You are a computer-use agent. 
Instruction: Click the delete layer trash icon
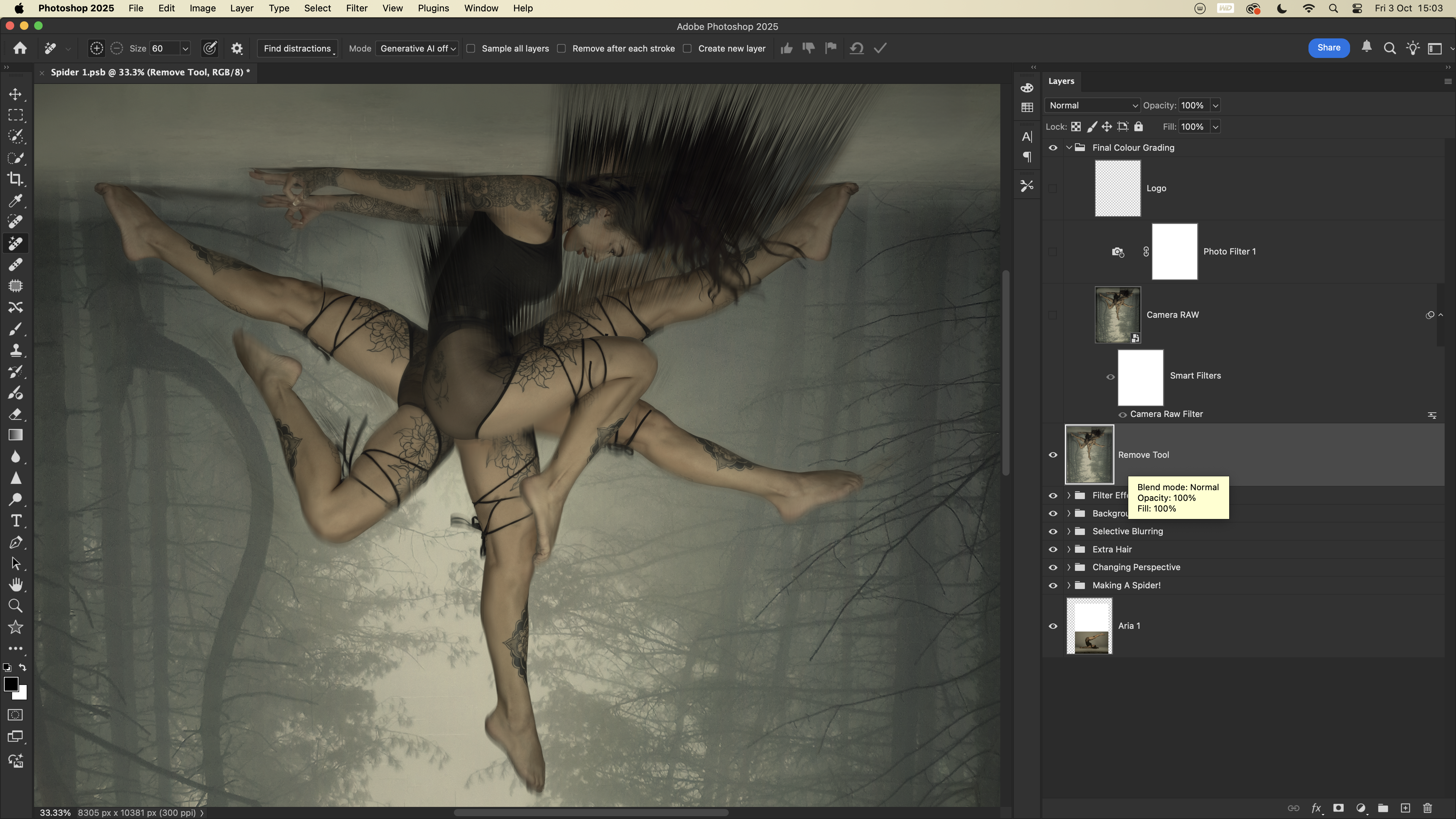pyautogui.click(x=1427, y=808)
